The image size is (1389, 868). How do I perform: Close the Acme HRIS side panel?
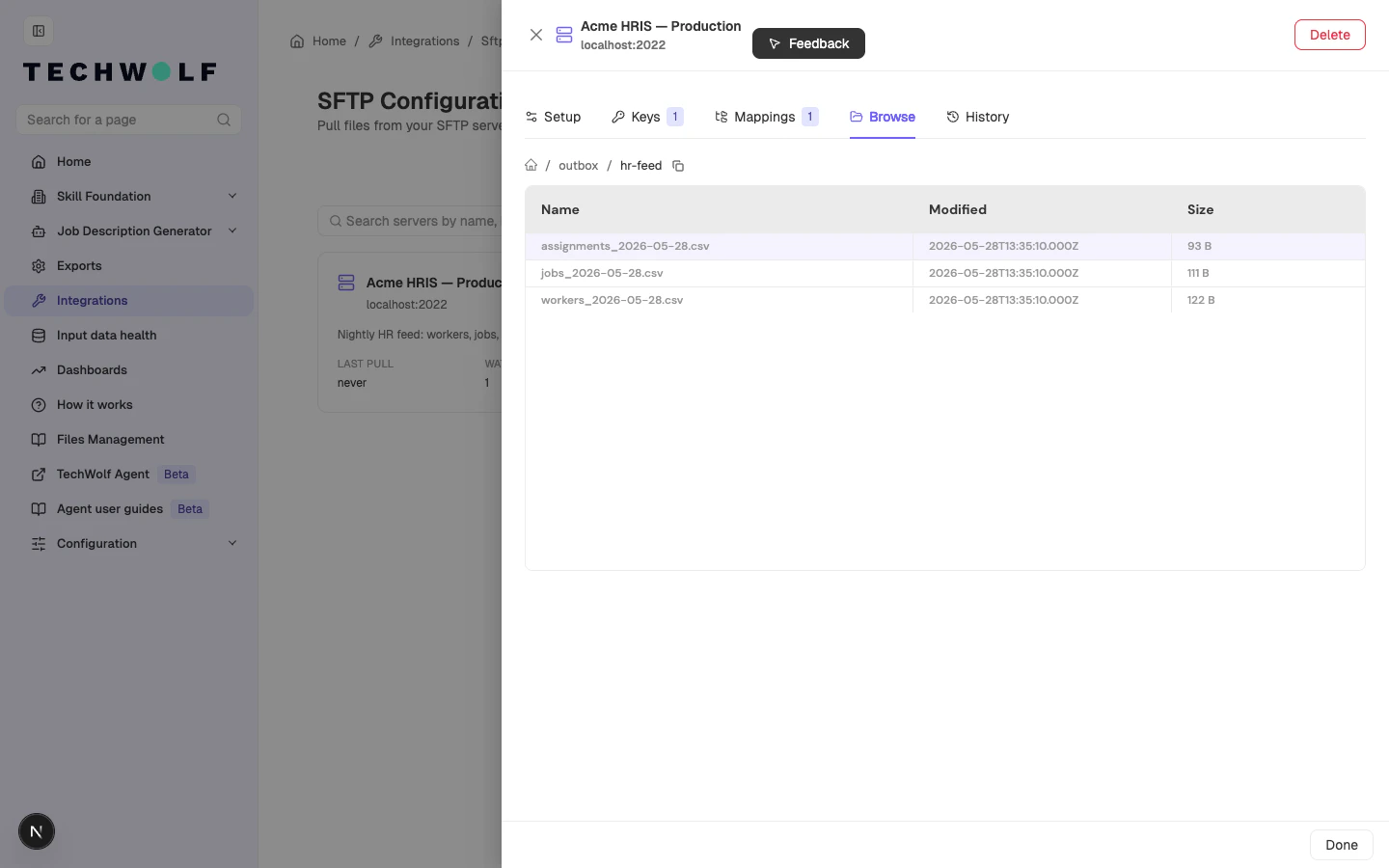[536, 35]
